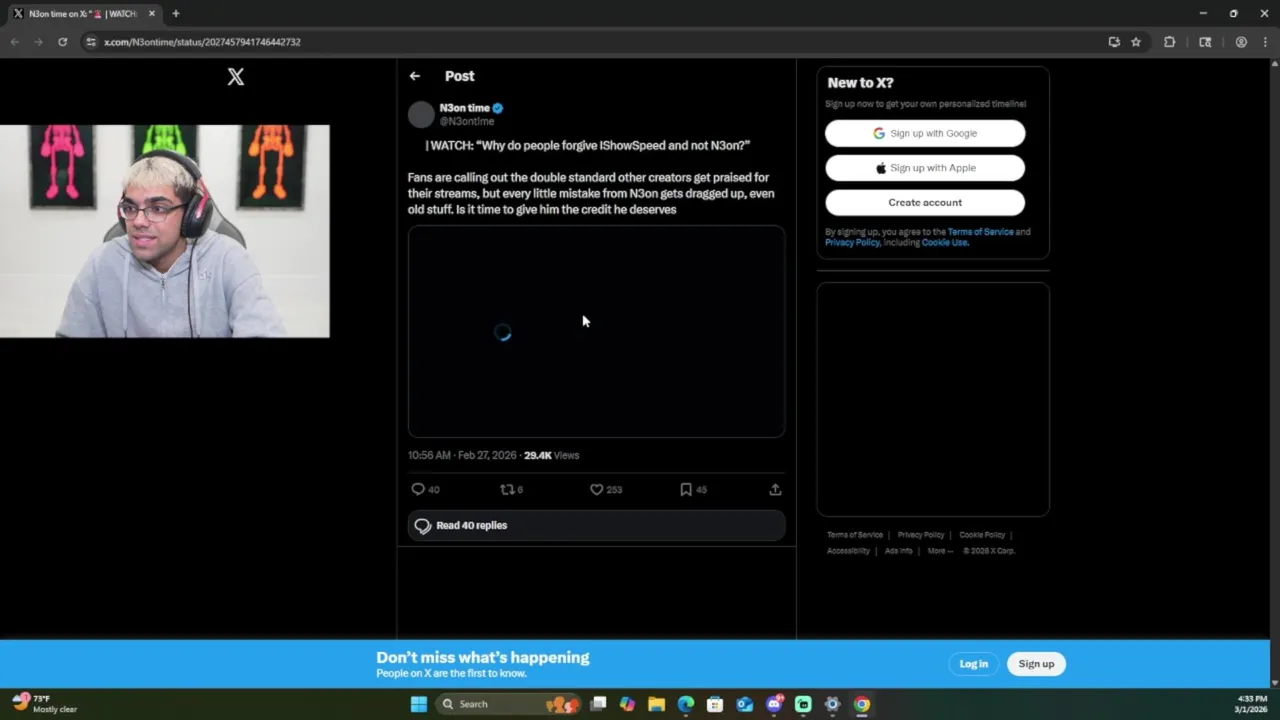Open footer Cookie Policy link

(982, 535)
